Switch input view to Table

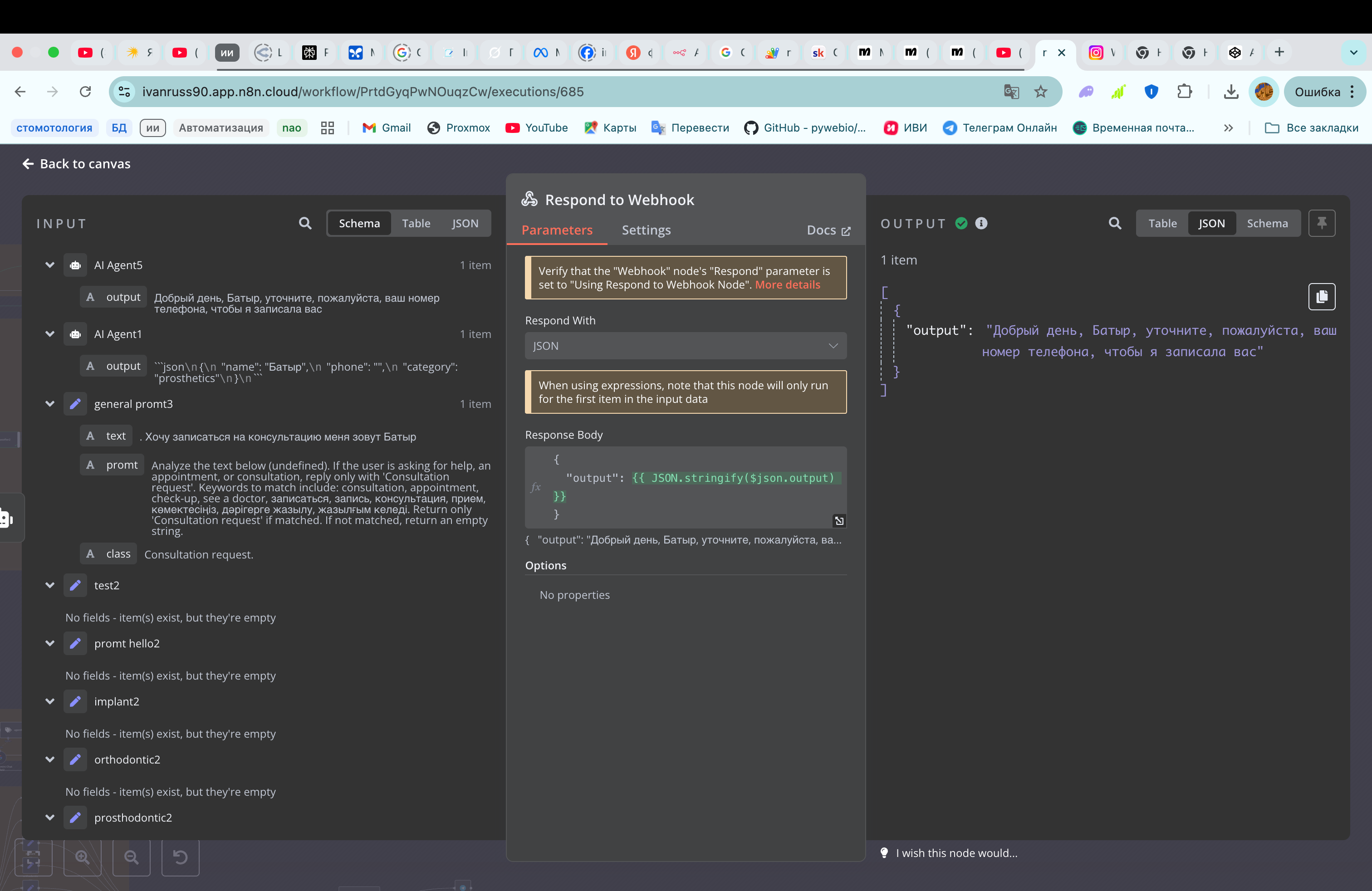416,223
